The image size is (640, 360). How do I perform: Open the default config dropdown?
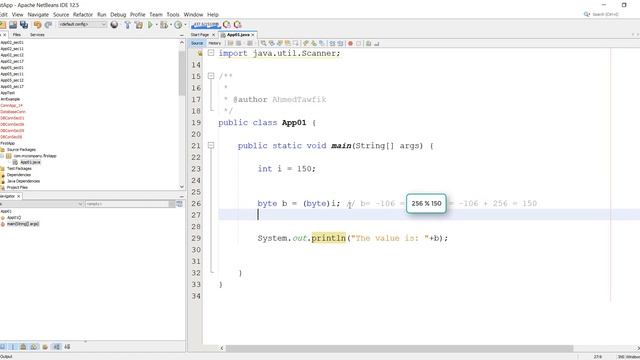[82, 24]
